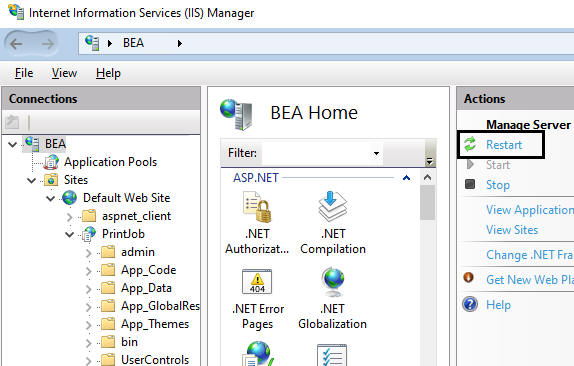Open the .NET Error Pages icon

point(257,281)
